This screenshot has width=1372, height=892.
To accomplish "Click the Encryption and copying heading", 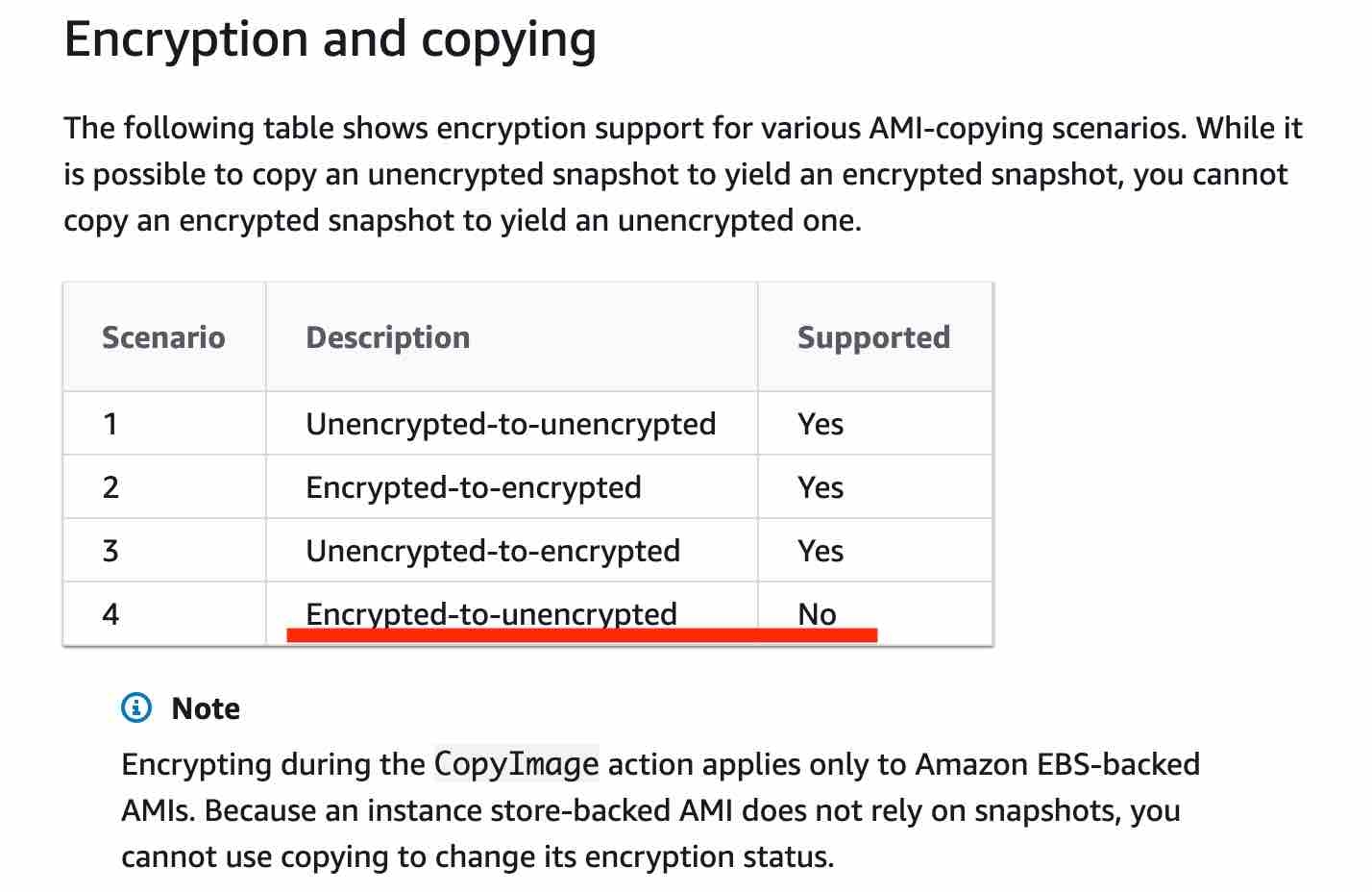I will pyautogui.click(x=331, y=41).
